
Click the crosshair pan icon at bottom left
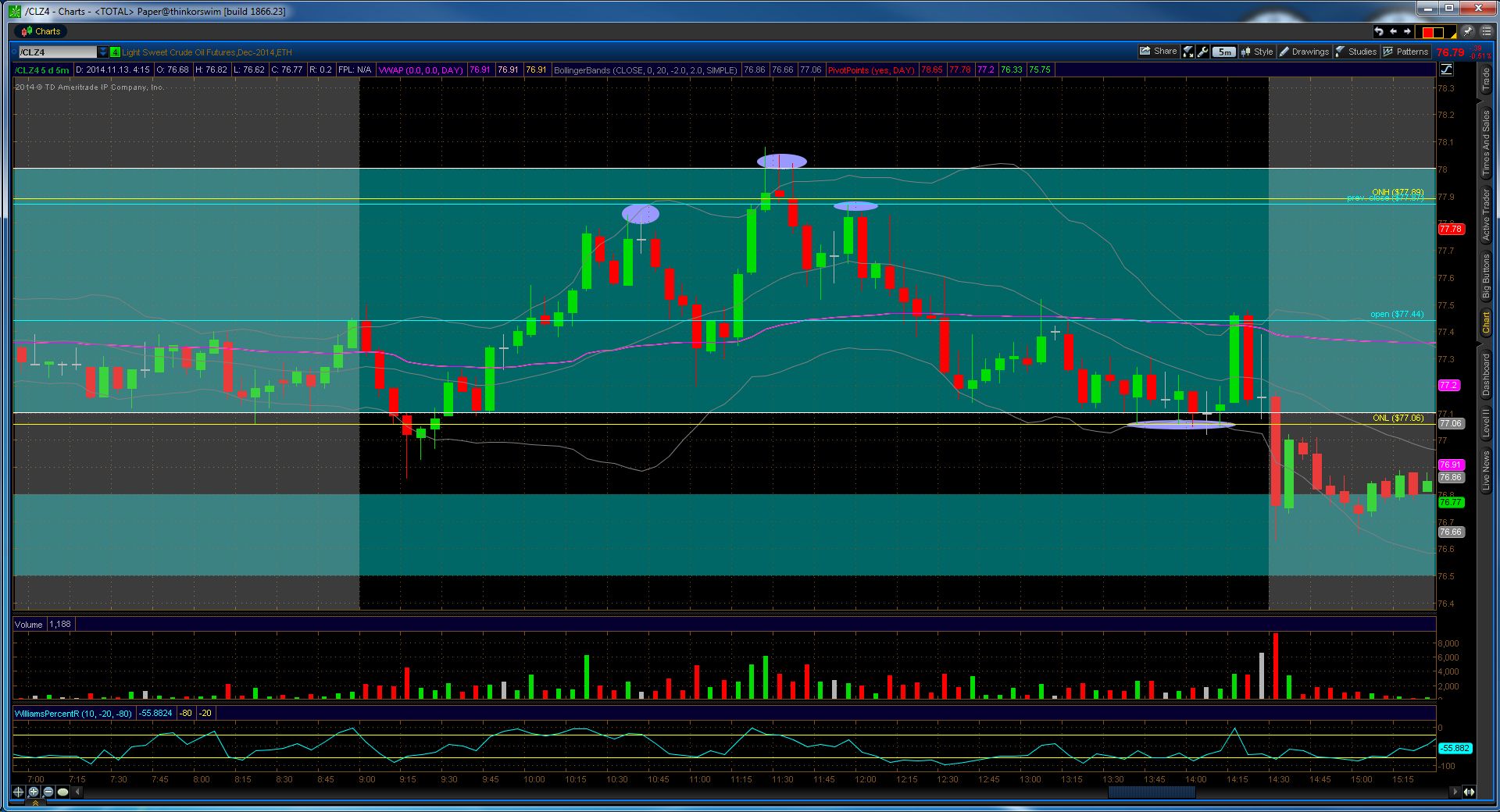coord(19,792)
